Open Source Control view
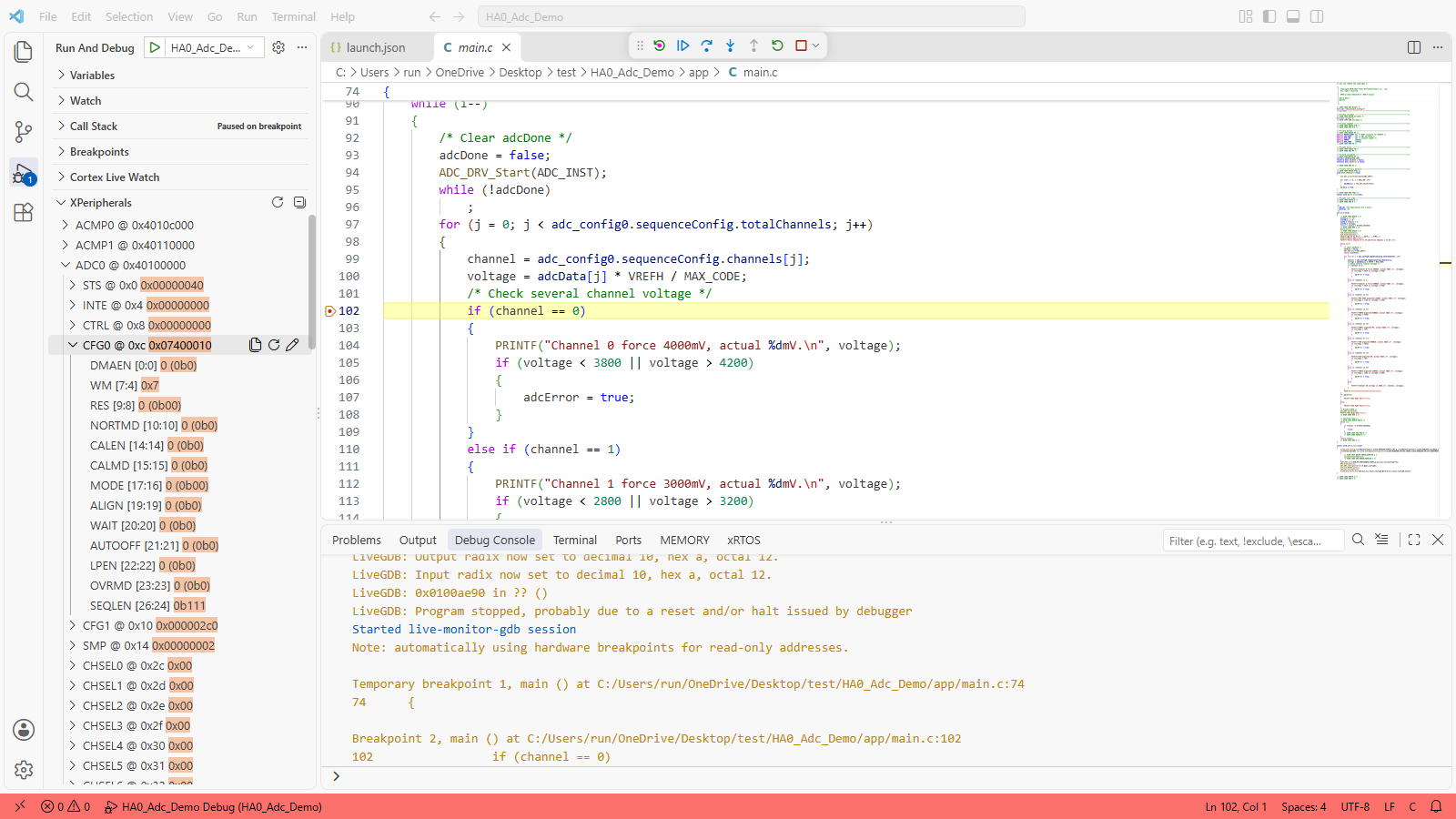This screenshot has width=1456, height=819. 24,132
